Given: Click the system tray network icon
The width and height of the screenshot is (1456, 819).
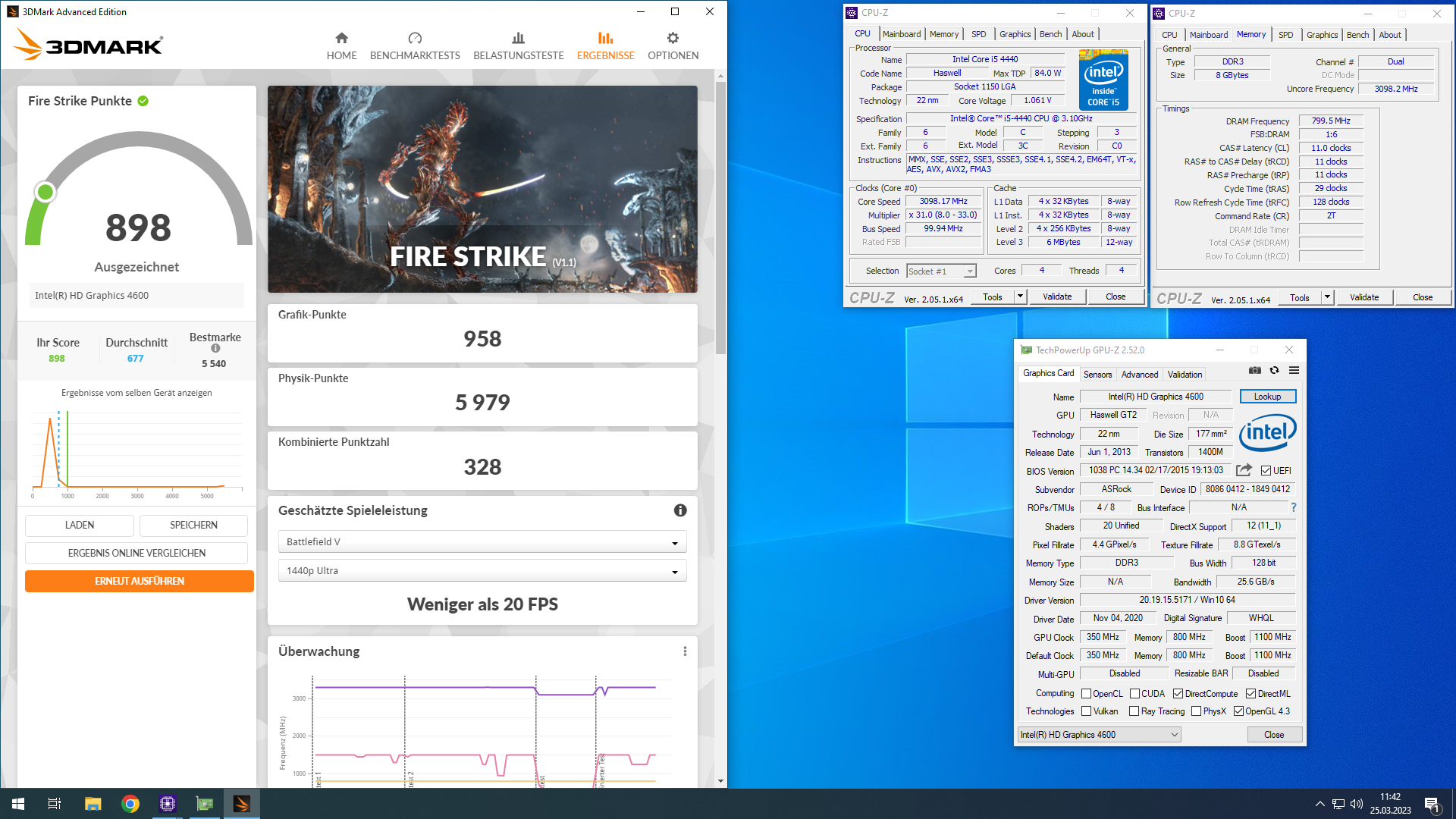Looking at the screenshot, I should 1338,804.
